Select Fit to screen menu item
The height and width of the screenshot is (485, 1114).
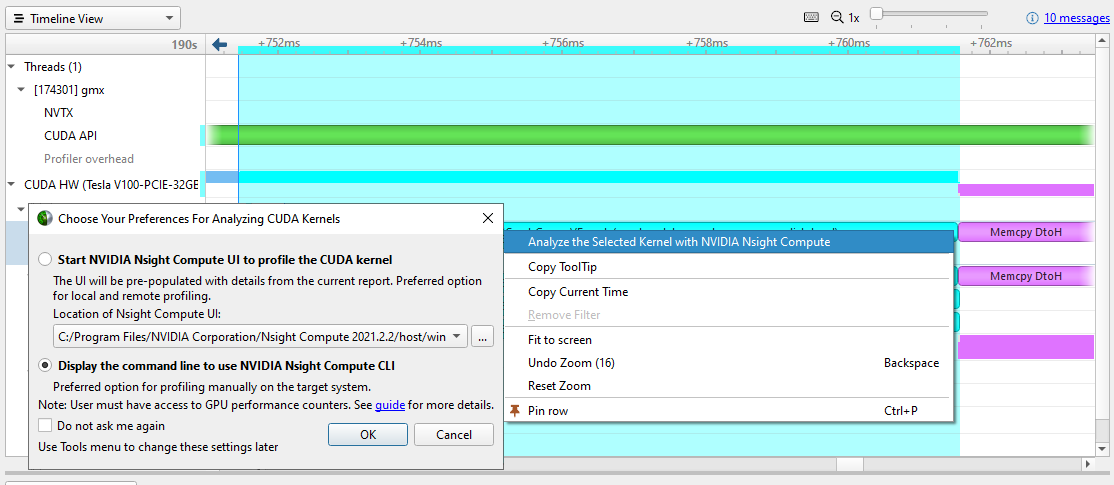pos(728,340)
